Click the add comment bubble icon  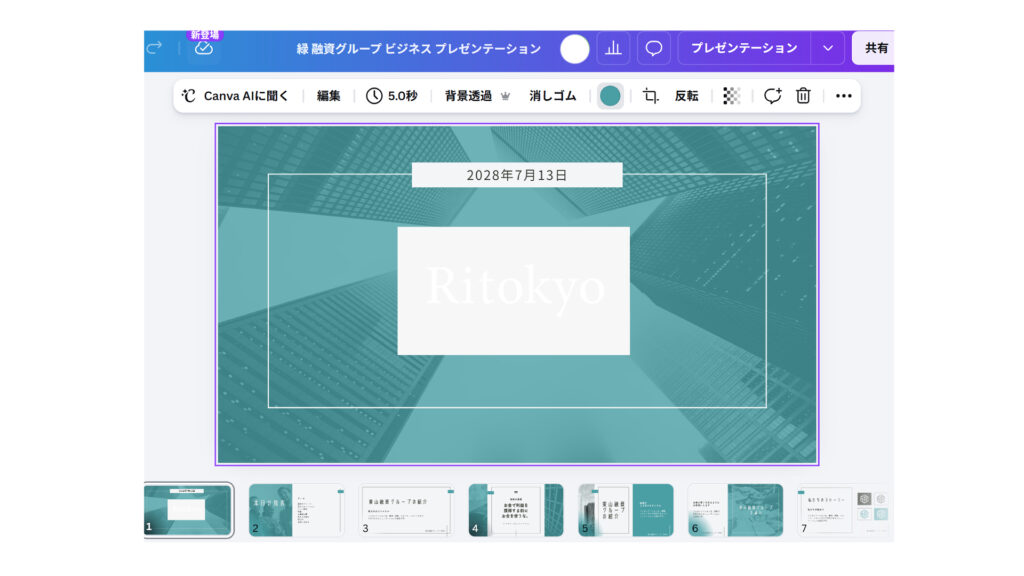(773, 96)
